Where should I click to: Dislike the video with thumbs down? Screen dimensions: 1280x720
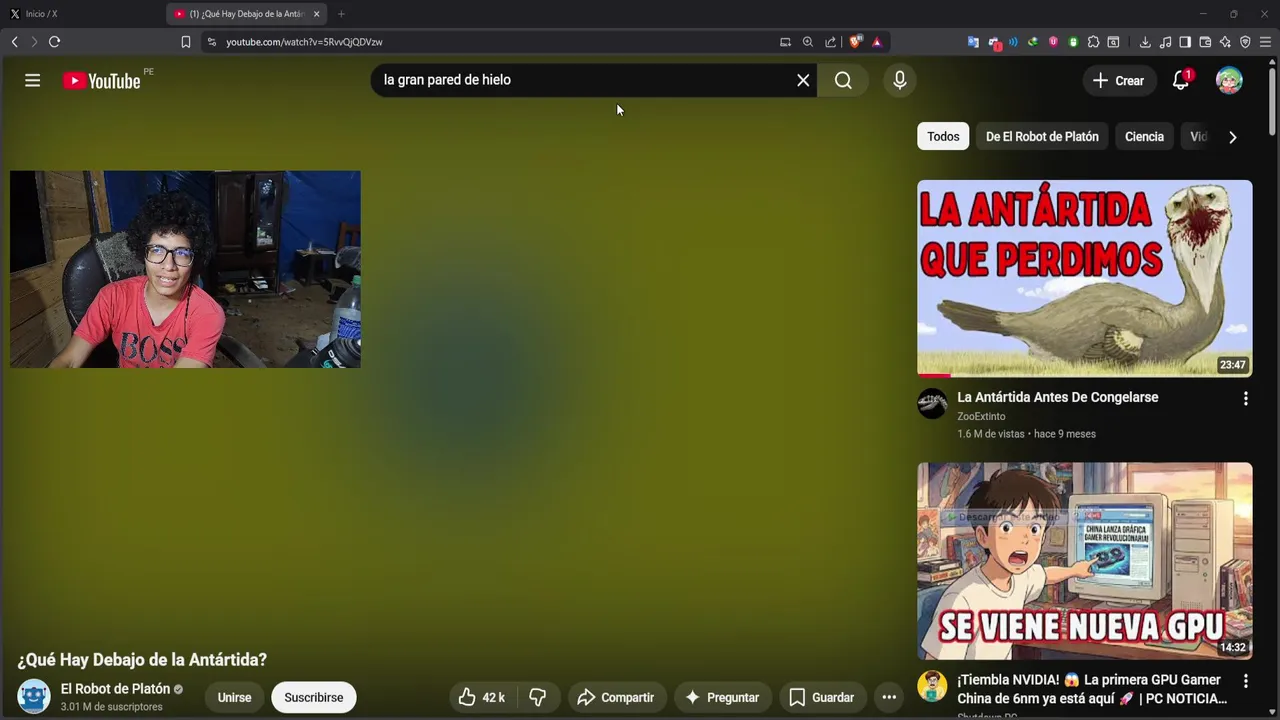(538, 697)
